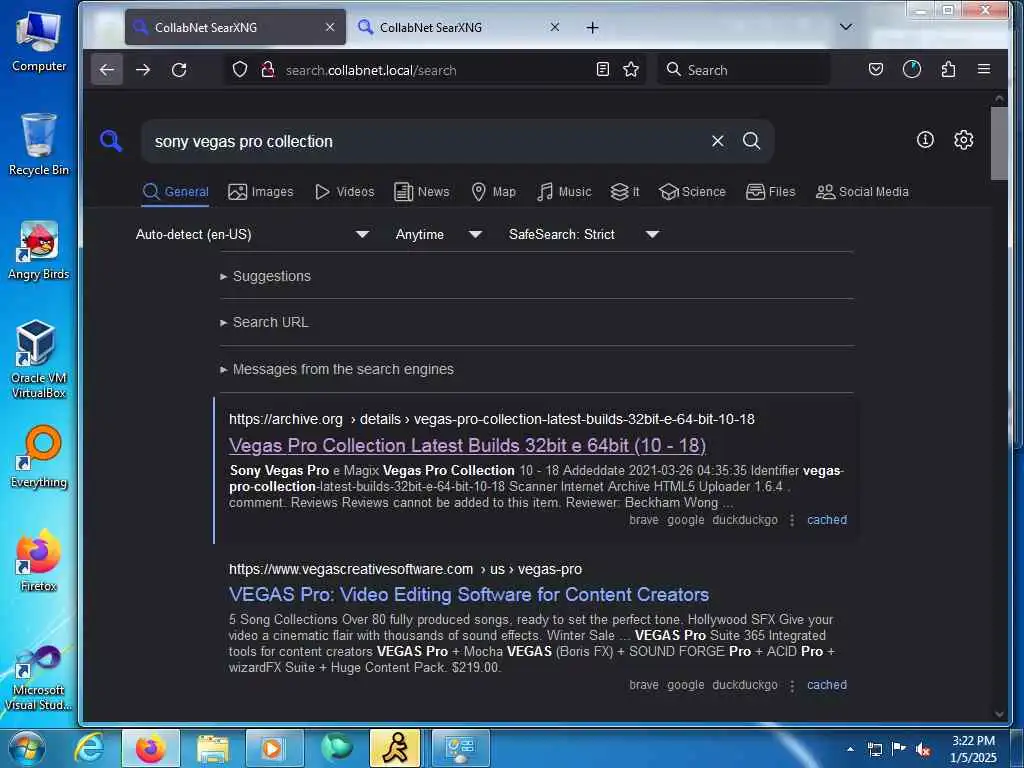Screen dimensions: 1024x768
Task: Select the Map category tab
Action: pos(494,192)
